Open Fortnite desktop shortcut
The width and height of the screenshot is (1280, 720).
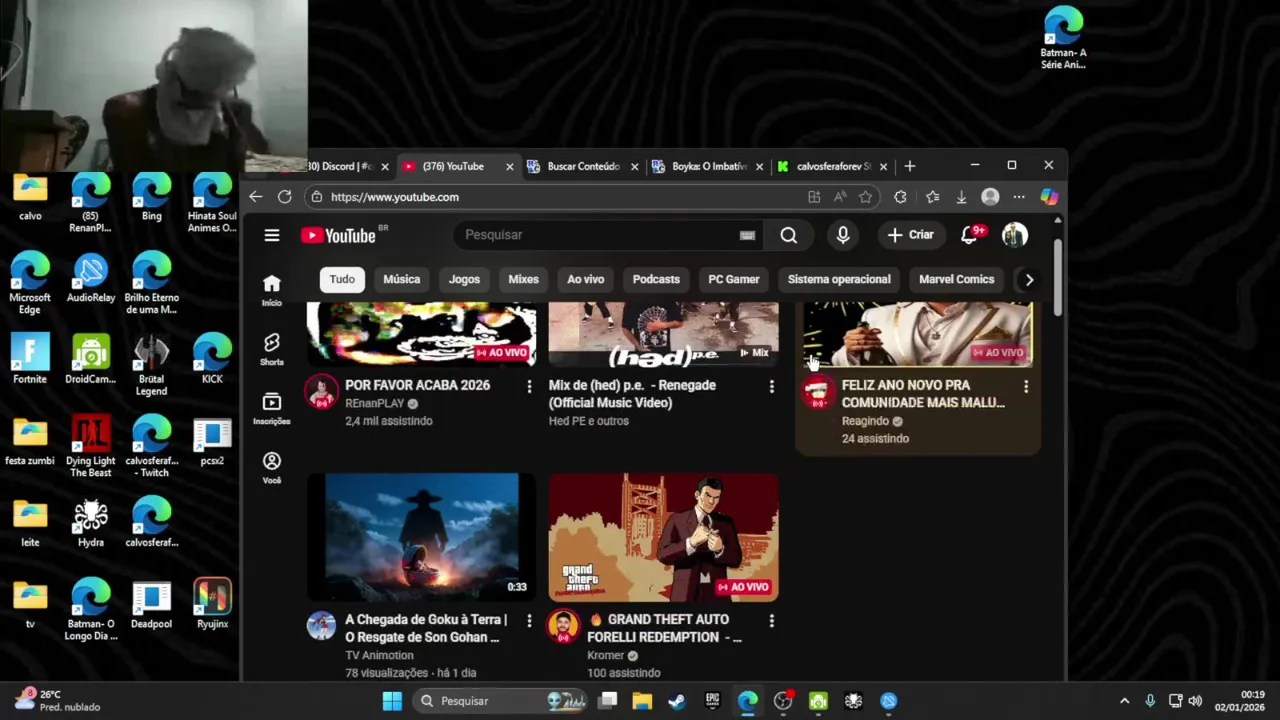30,360
